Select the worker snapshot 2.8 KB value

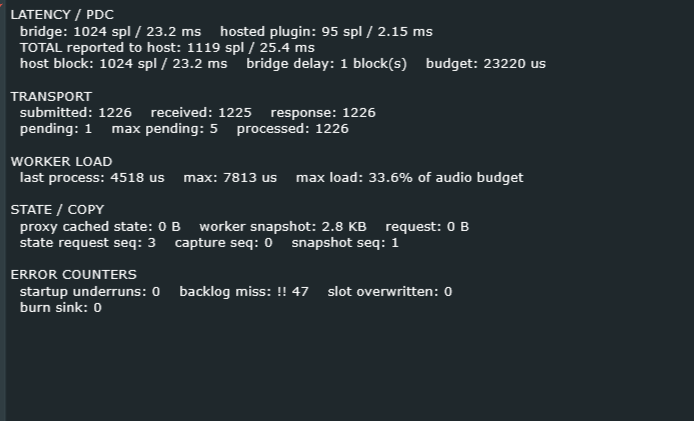[x=283, y=227]
